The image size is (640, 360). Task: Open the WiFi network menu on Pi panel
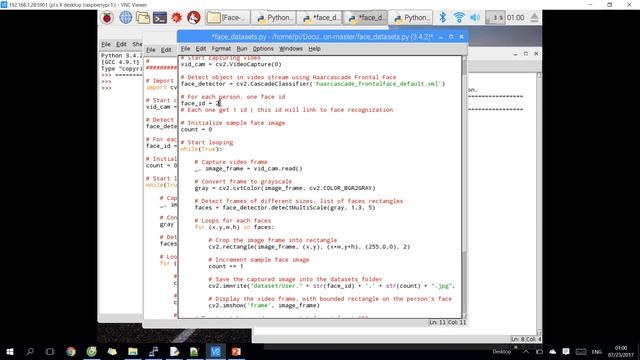(459, 18)
